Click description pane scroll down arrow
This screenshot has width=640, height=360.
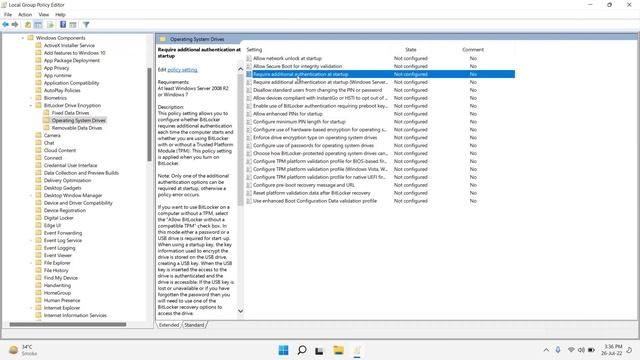pyautogui.click(x=240, y=311)
